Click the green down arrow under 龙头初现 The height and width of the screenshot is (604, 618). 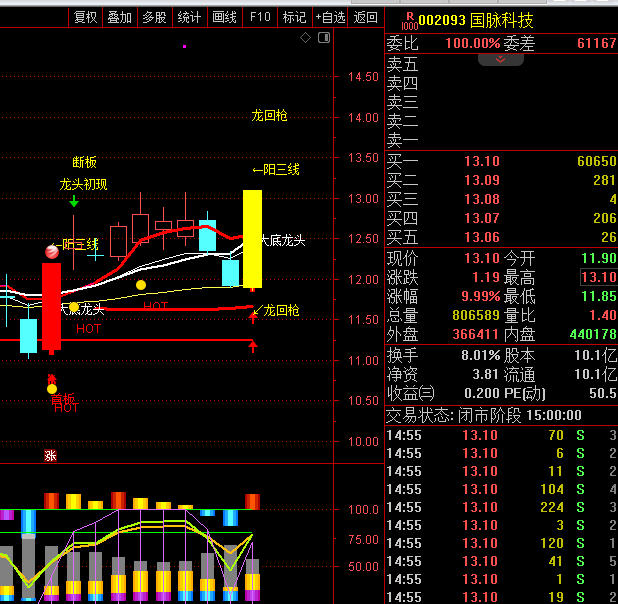coord(74,202)
